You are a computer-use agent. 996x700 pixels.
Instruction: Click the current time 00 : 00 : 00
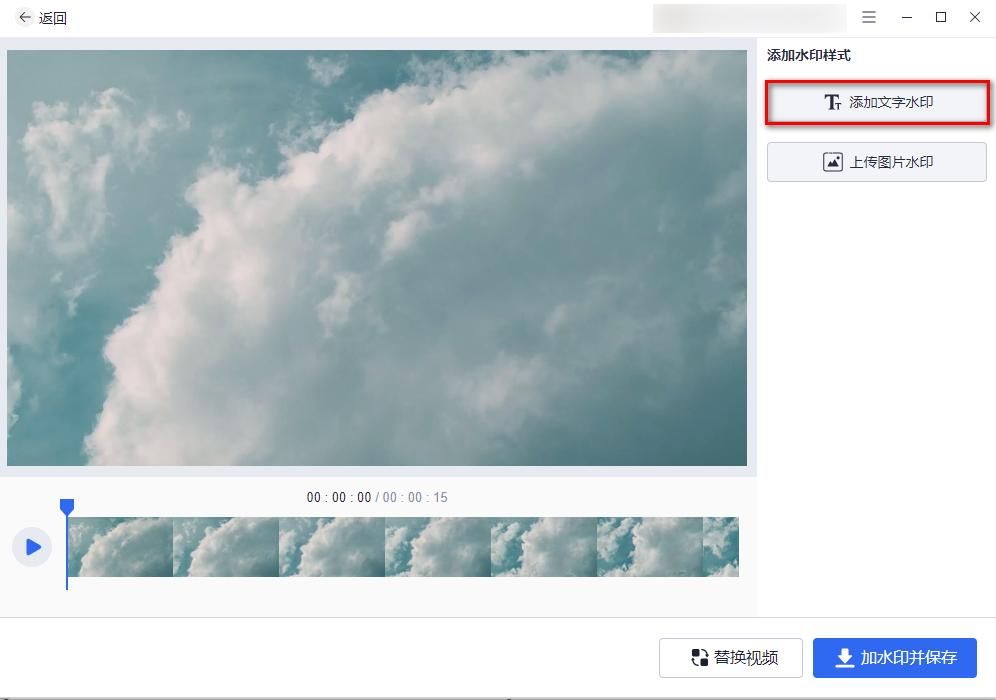tap(339, 497)
